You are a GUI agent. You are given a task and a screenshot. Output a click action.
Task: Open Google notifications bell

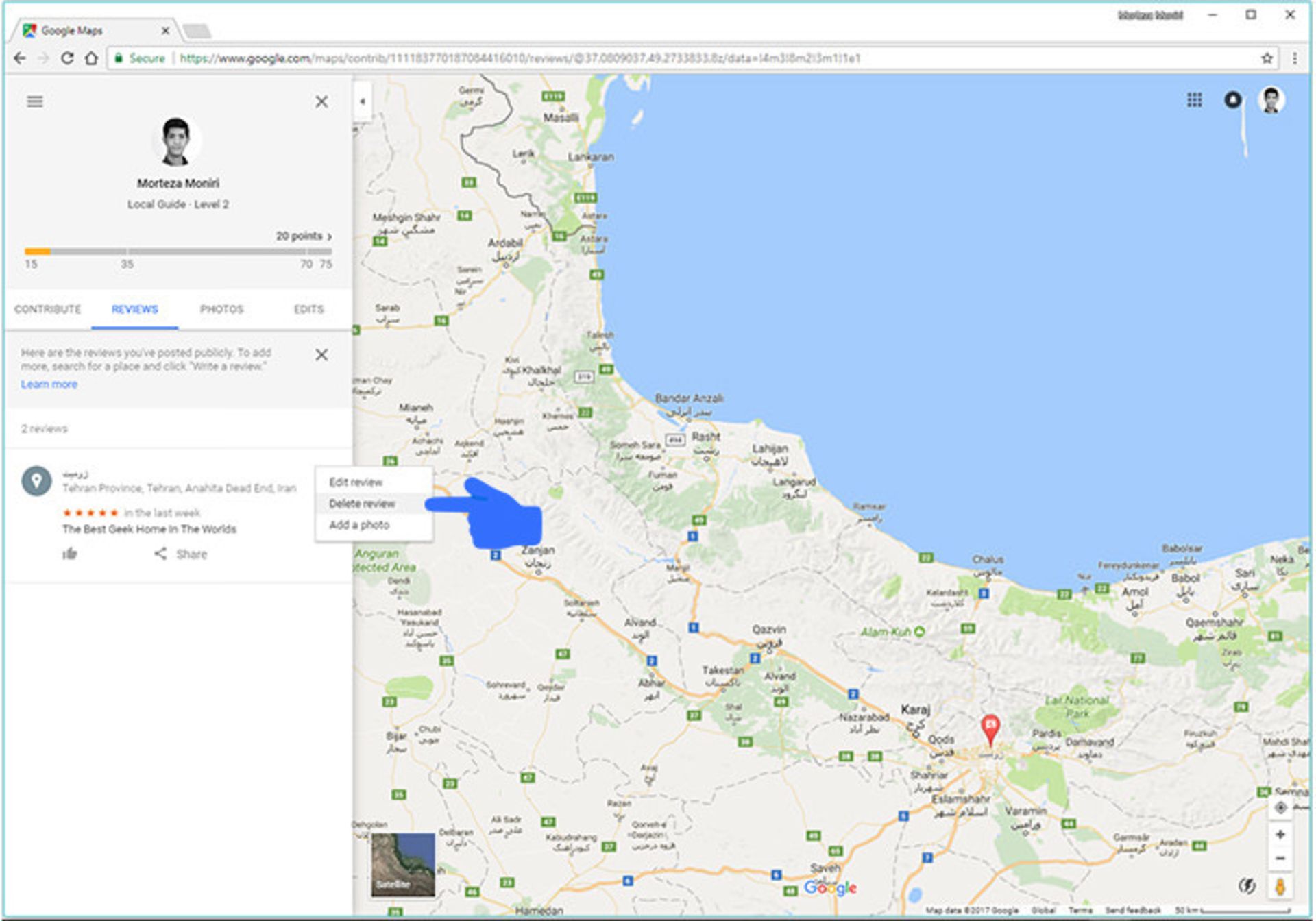coord(1232,100)
